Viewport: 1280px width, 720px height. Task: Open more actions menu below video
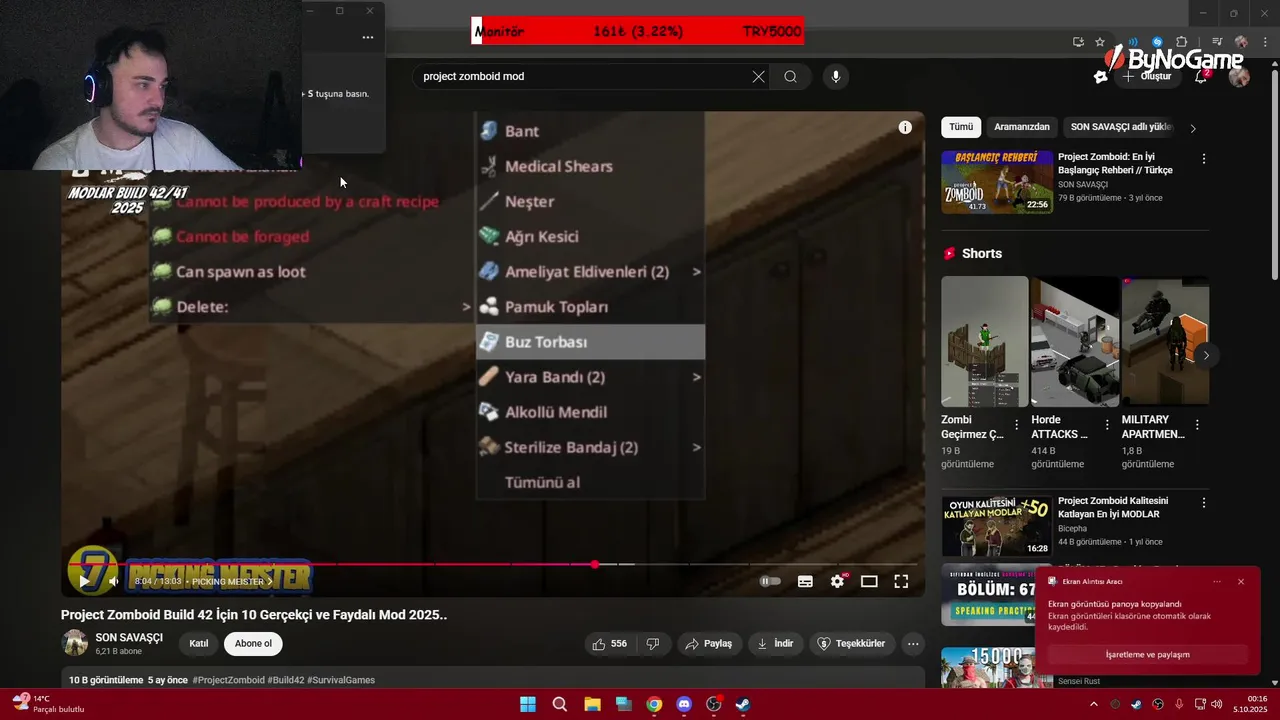[x=913, y=643]
